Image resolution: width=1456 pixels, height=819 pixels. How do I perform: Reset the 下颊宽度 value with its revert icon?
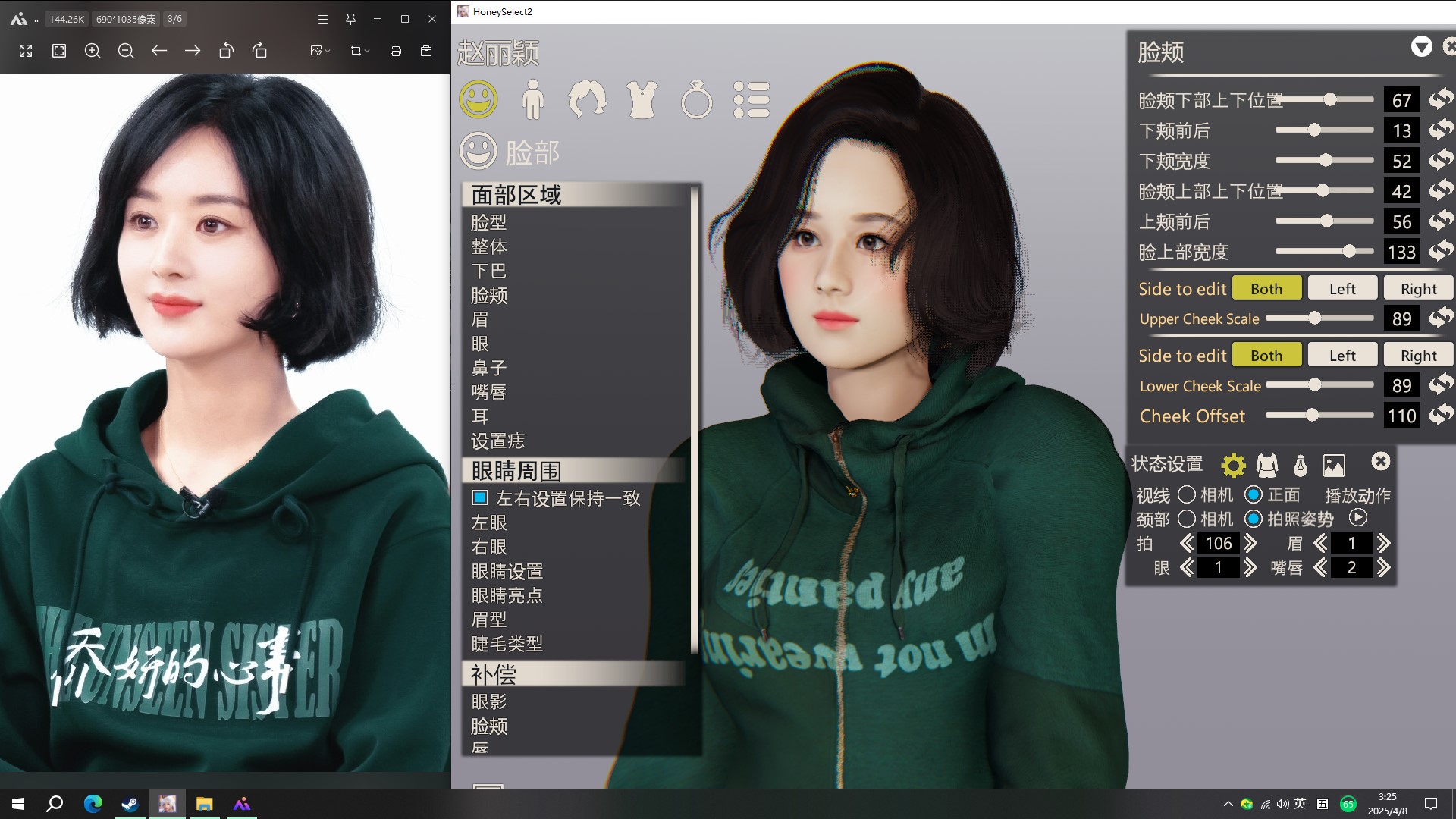tap(1441, 161)
